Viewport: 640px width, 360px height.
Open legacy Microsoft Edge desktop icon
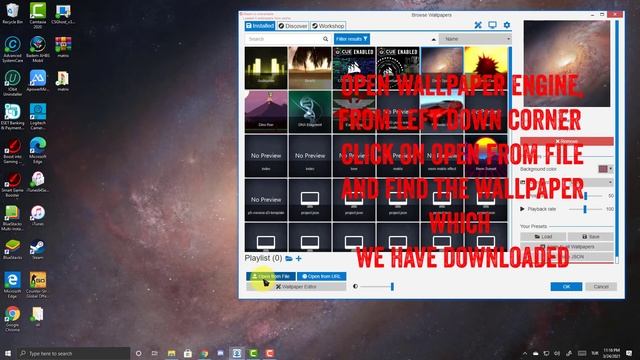pyautogui.click(x=12, y=285)
